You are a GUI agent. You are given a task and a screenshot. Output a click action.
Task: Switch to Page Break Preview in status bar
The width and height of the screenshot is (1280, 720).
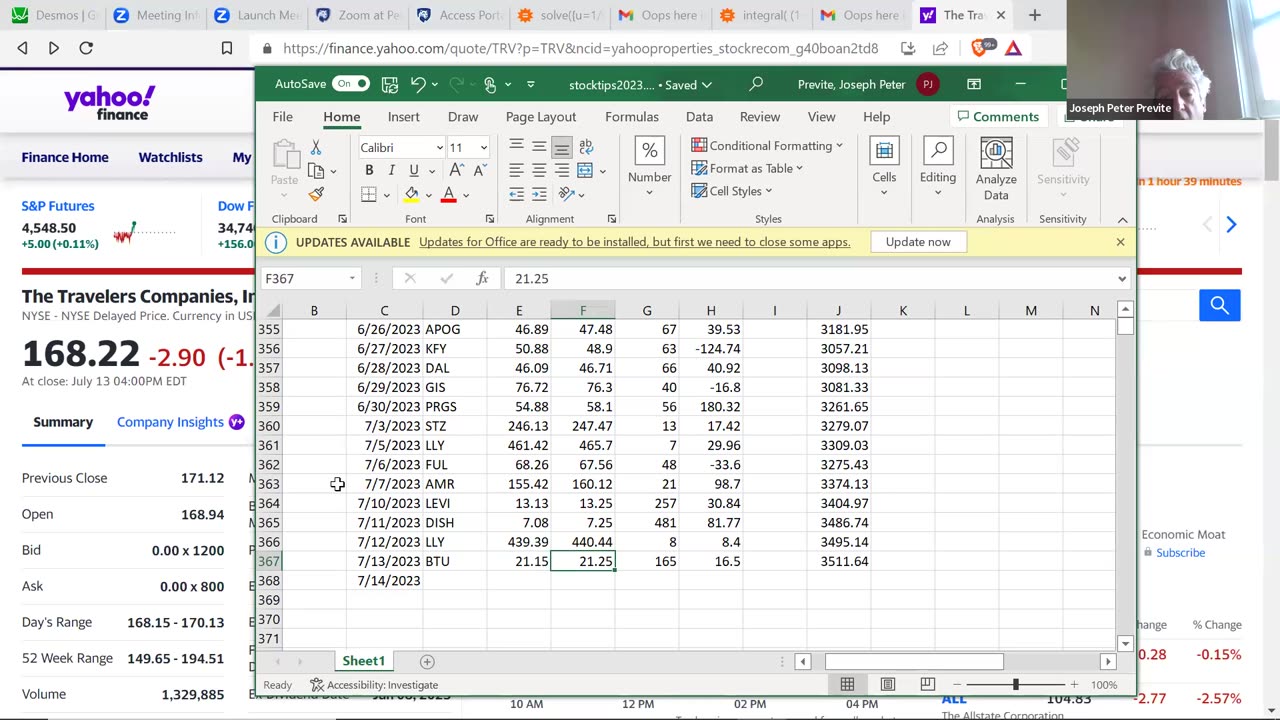(927, 685)
